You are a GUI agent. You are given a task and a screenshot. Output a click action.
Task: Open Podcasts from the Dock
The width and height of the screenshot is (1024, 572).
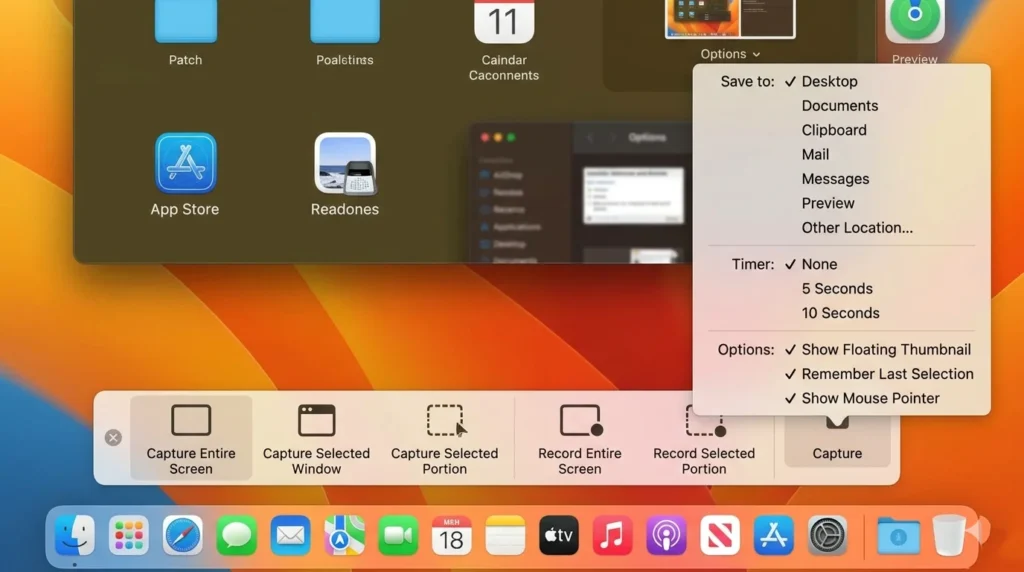coord(666,535)
